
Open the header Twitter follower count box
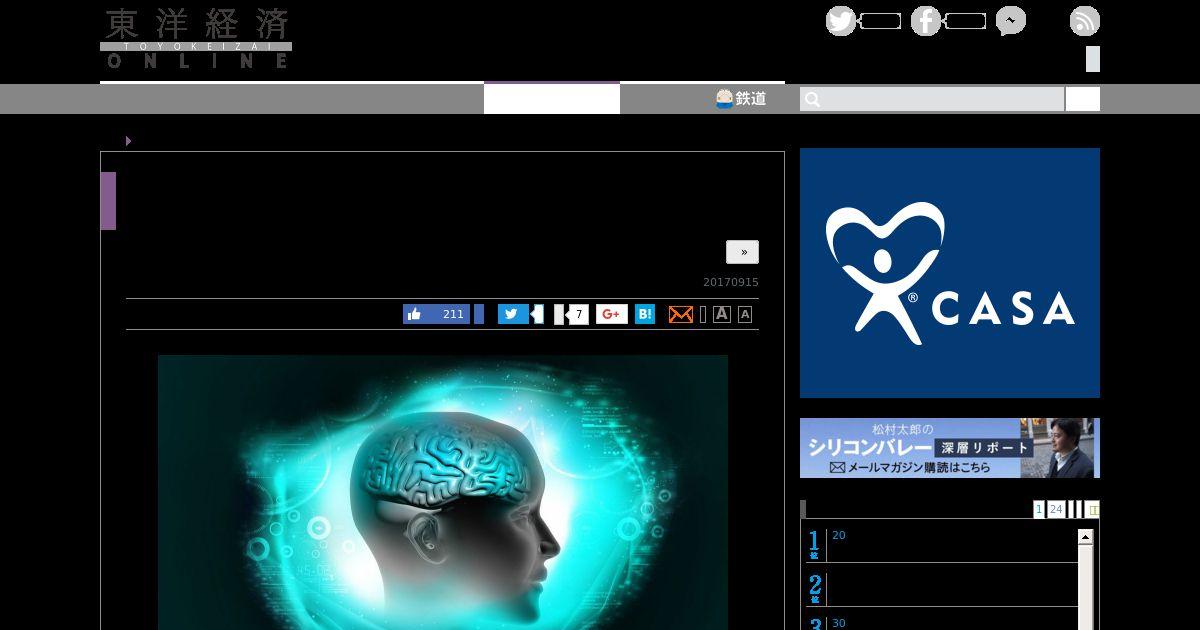pos(880,21)
